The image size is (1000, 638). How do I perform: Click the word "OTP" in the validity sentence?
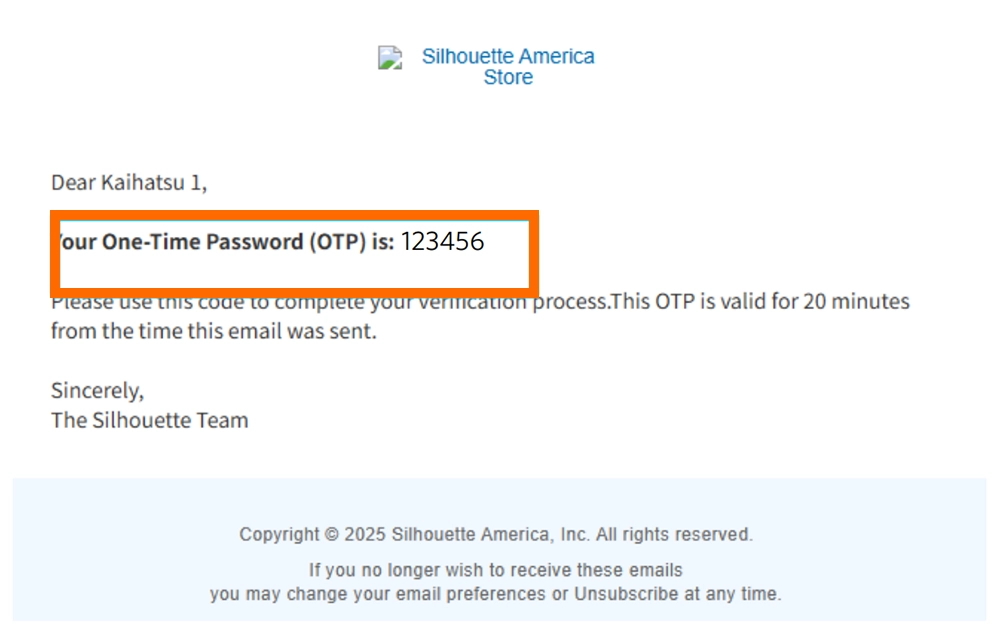point(676,302)
